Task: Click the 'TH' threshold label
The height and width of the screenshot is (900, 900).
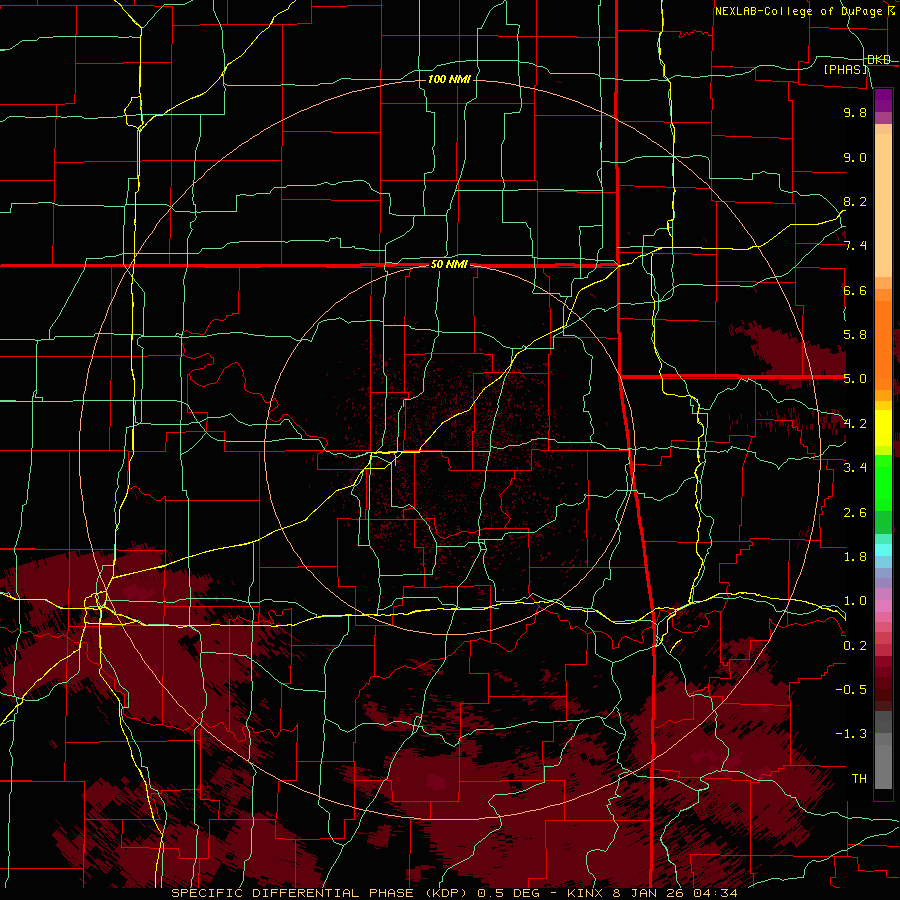Action: pyautogui.click(x=859, y=779)
